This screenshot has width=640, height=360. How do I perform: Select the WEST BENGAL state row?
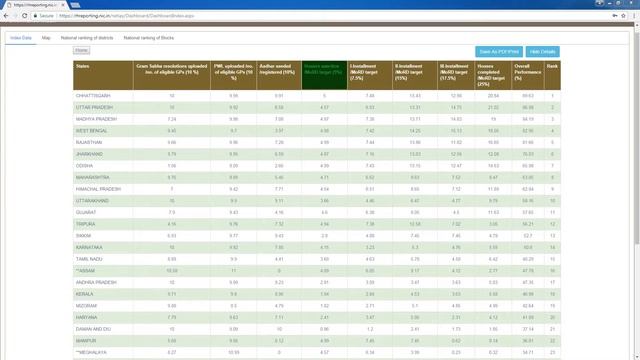tap(317, 131)
